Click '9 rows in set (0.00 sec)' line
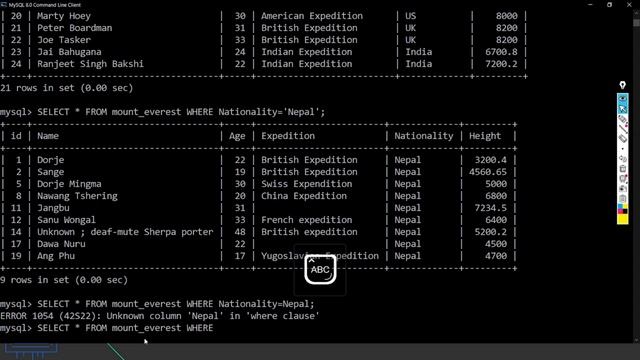 [x=64, y=280]
